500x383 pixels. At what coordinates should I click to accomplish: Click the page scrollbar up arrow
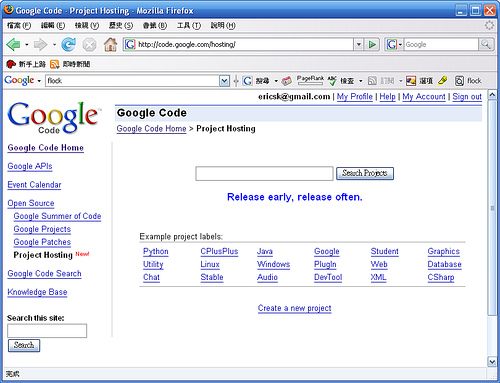(492, 95)
